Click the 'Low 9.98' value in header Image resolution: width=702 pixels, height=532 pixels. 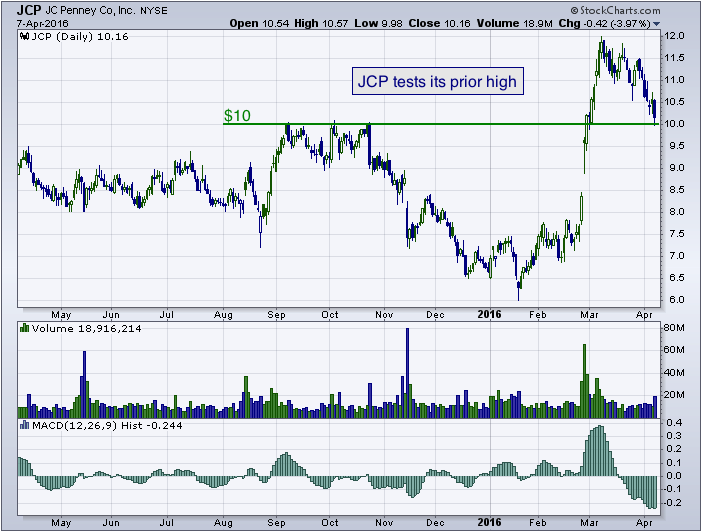(x=378, y=23)
